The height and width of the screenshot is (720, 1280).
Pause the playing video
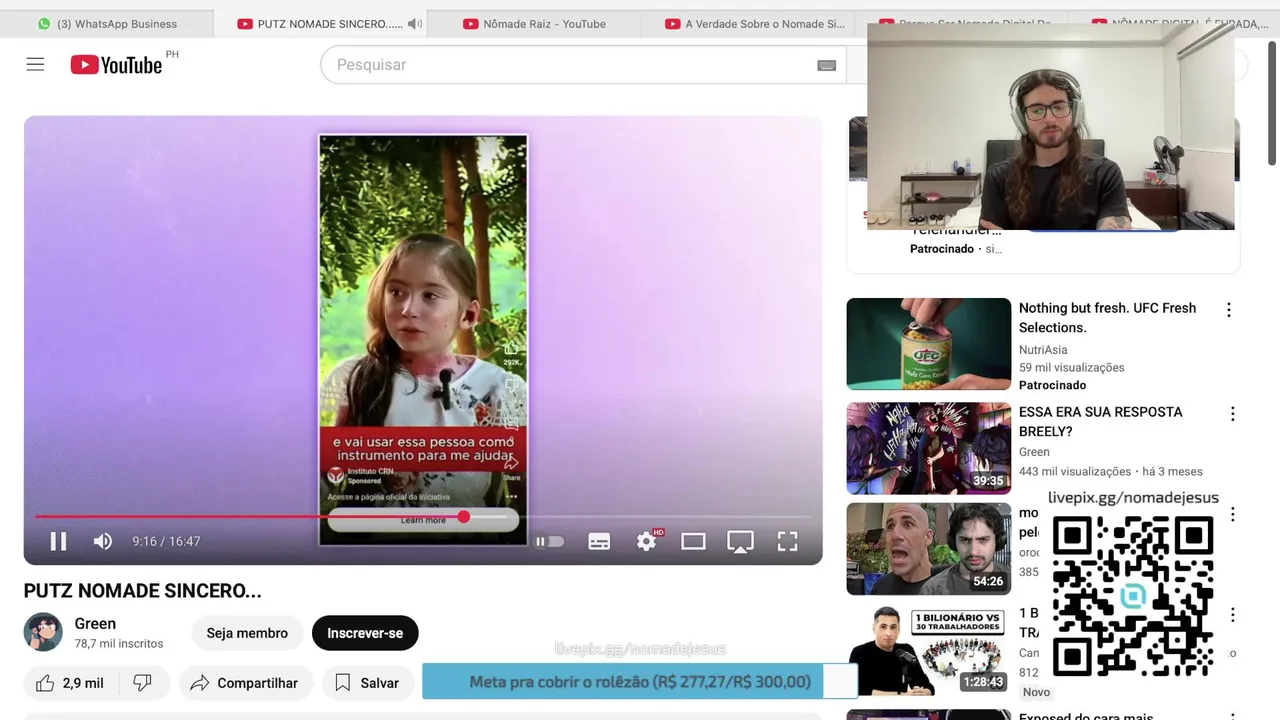tap(58, 541)
